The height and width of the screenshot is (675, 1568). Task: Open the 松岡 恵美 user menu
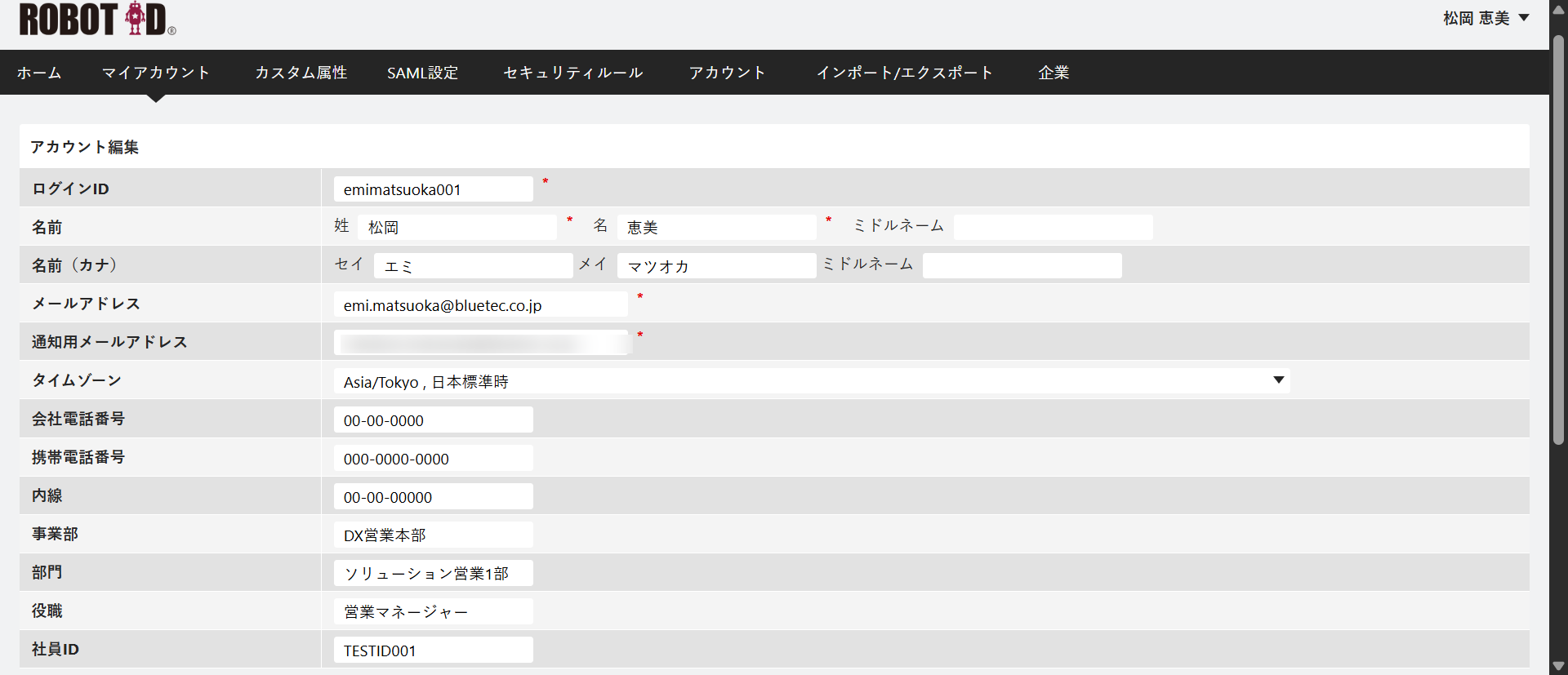1485,18
